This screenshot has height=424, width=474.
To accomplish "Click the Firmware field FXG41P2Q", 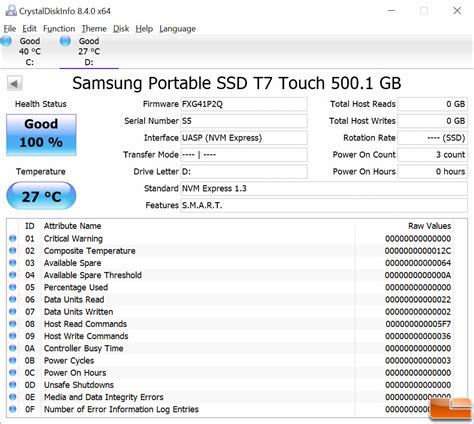I will pos(244,104).
